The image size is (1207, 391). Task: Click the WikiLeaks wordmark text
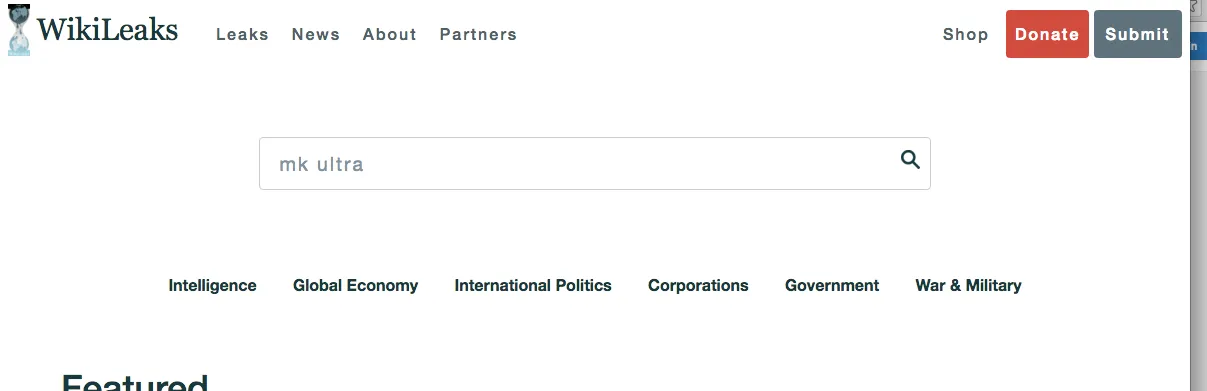click(108, 30)
